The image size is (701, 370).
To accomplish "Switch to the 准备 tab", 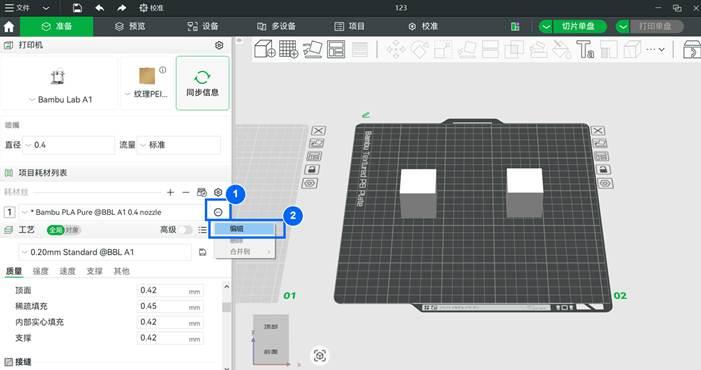I will 57,26.
